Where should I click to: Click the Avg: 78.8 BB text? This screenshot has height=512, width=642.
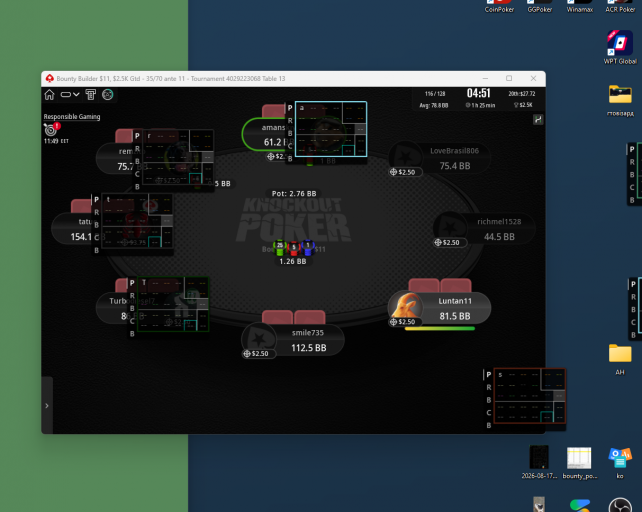pyautogui.click(x=434, y=105)
